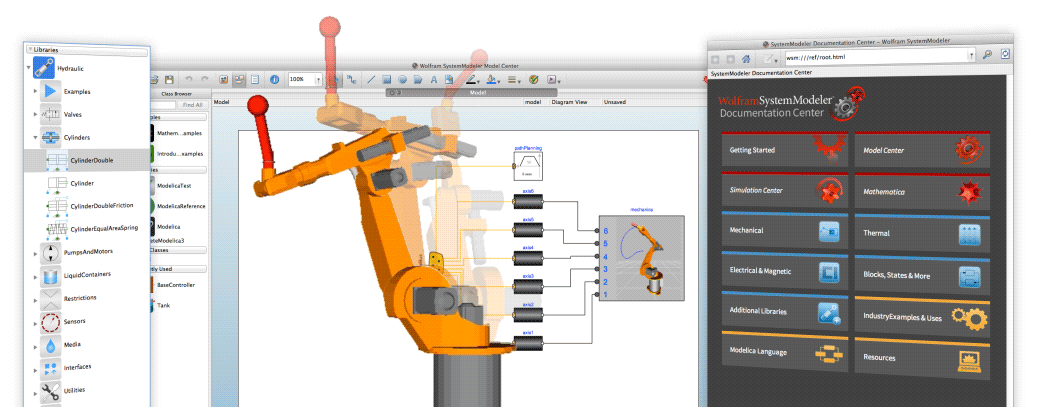This screenshot has width=1044, height=407.
Task: Click the Validate model checkmark icon
Action: pos(534,79)
